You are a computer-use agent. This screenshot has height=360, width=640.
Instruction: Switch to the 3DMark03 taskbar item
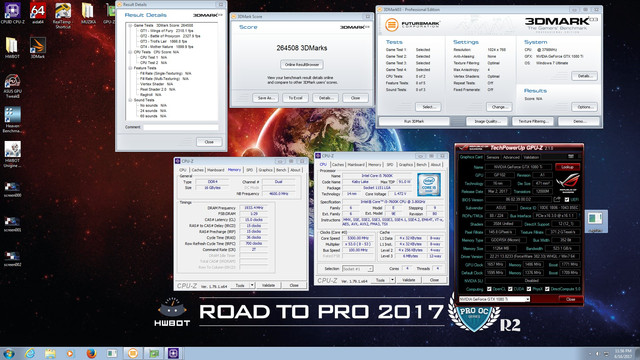coord(133,353)
